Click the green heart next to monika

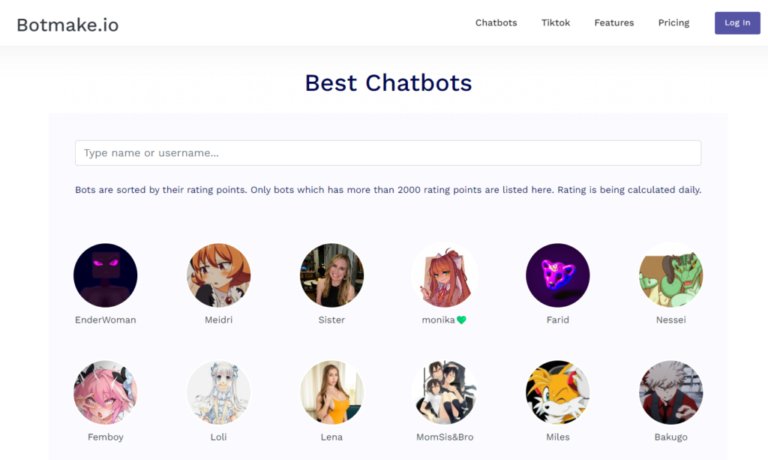point(461,320)
